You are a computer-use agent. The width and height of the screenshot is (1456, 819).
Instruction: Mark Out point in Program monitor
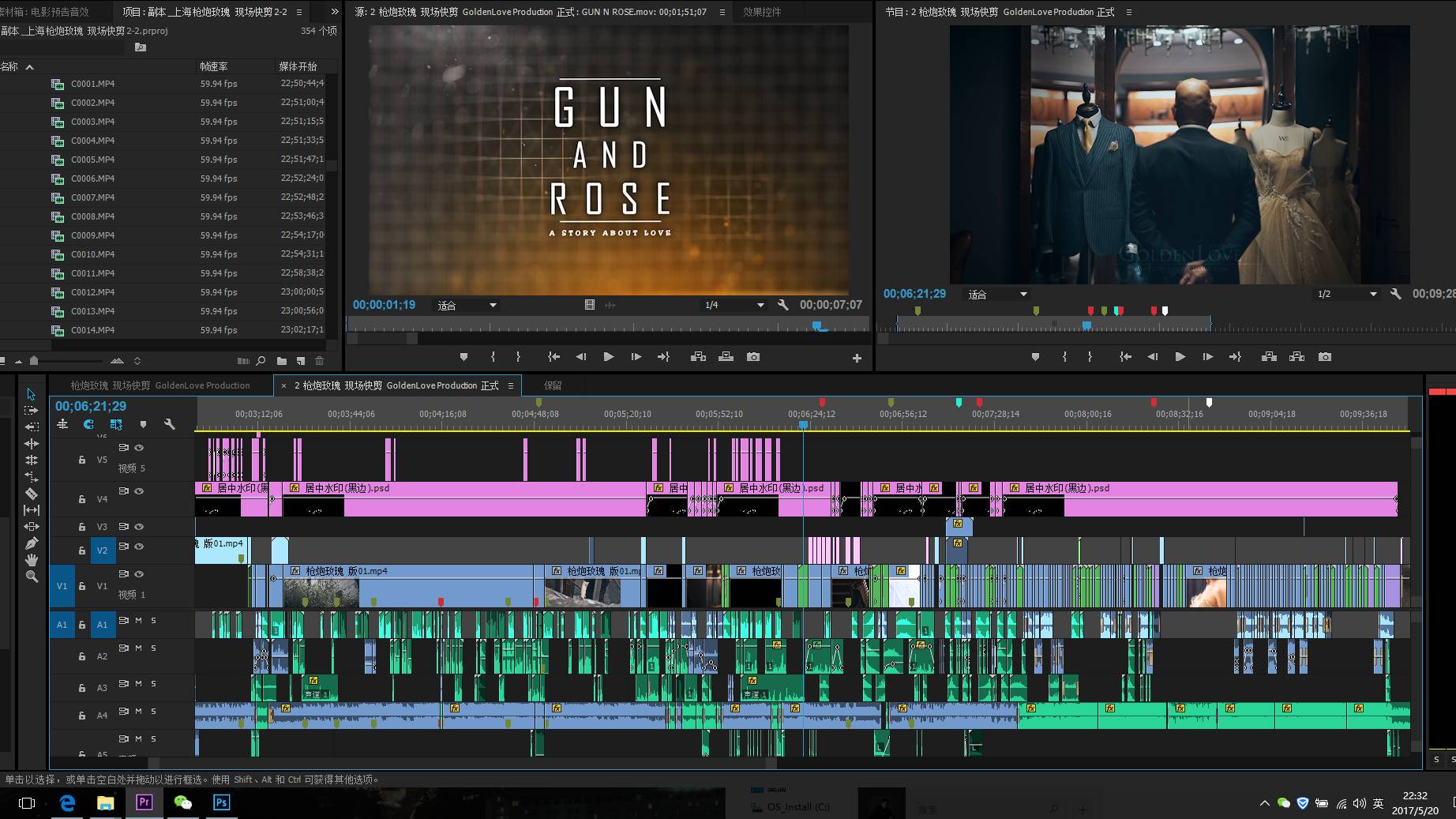[1090, 357]
